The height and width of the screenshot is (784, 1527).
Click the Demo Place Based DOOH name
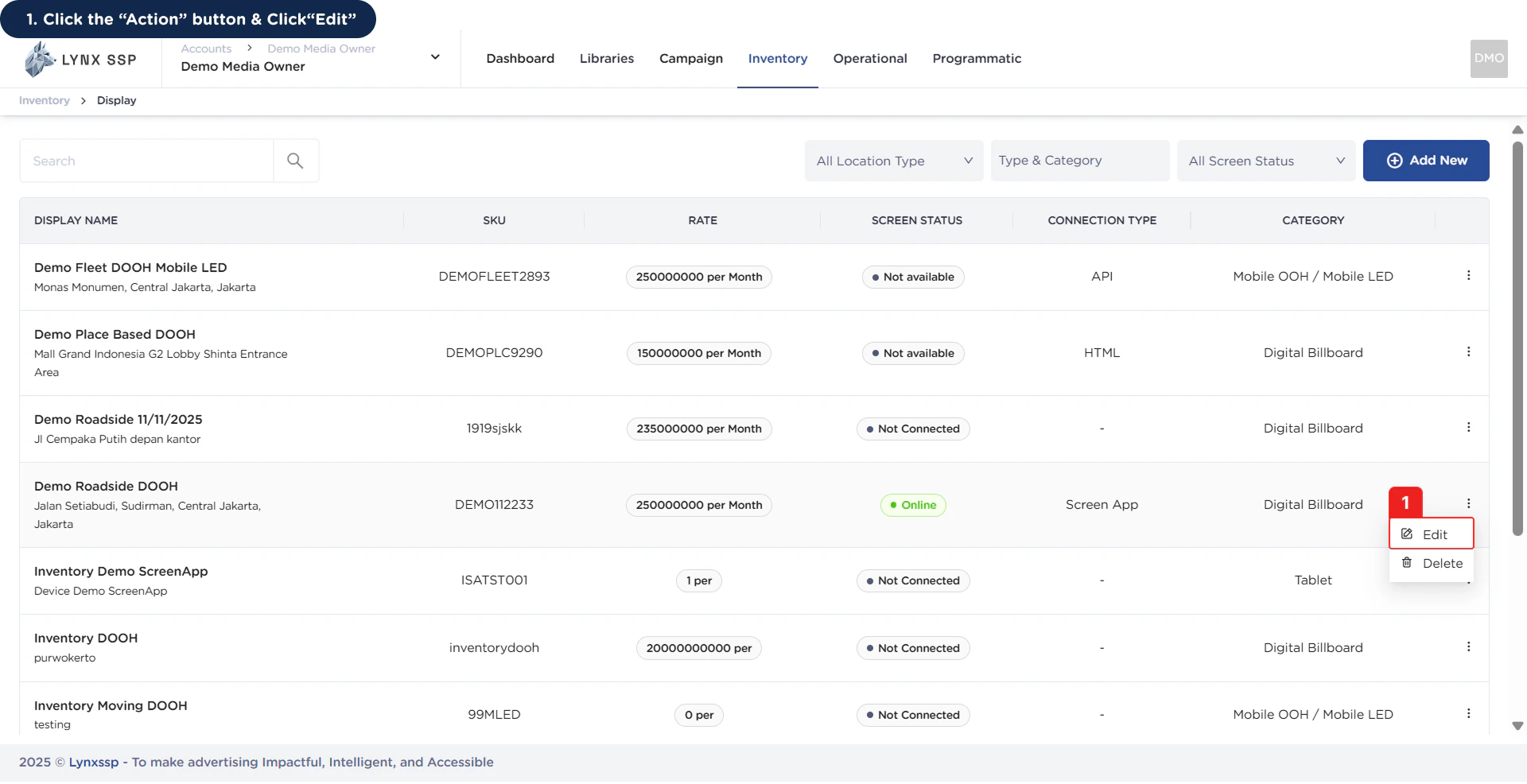115,335
